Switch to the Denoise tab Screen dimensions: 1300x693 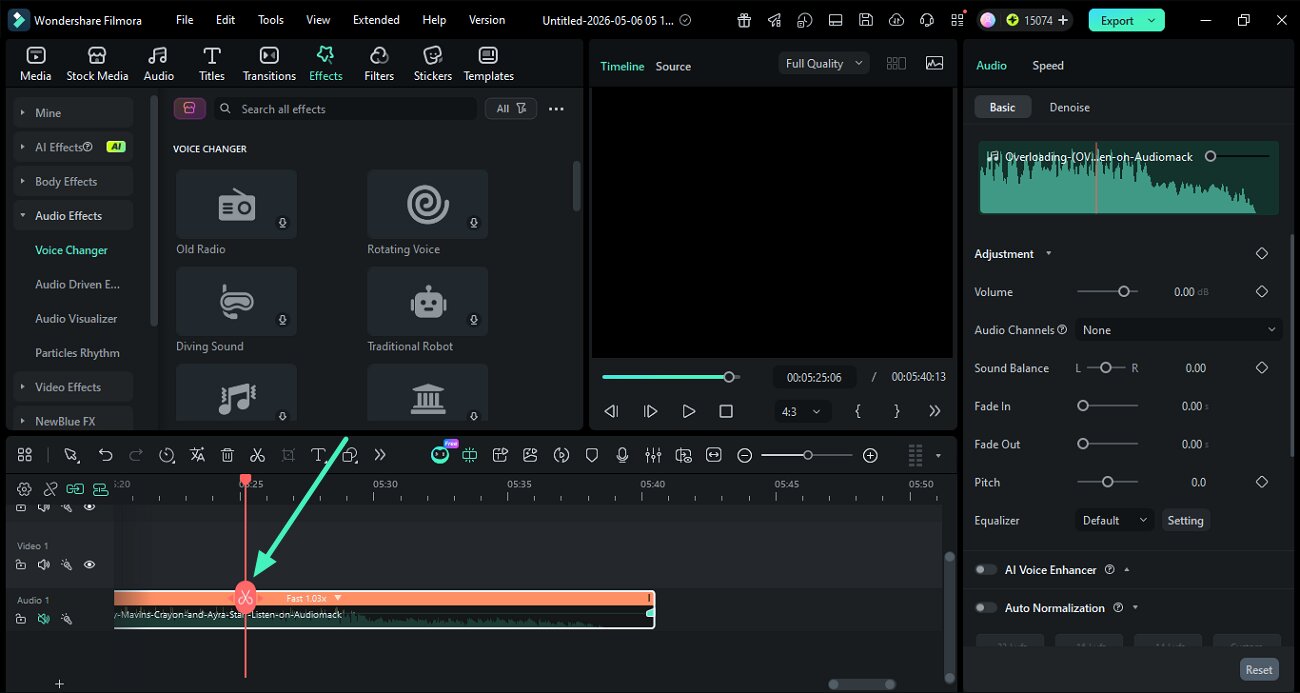(1069, 107)
